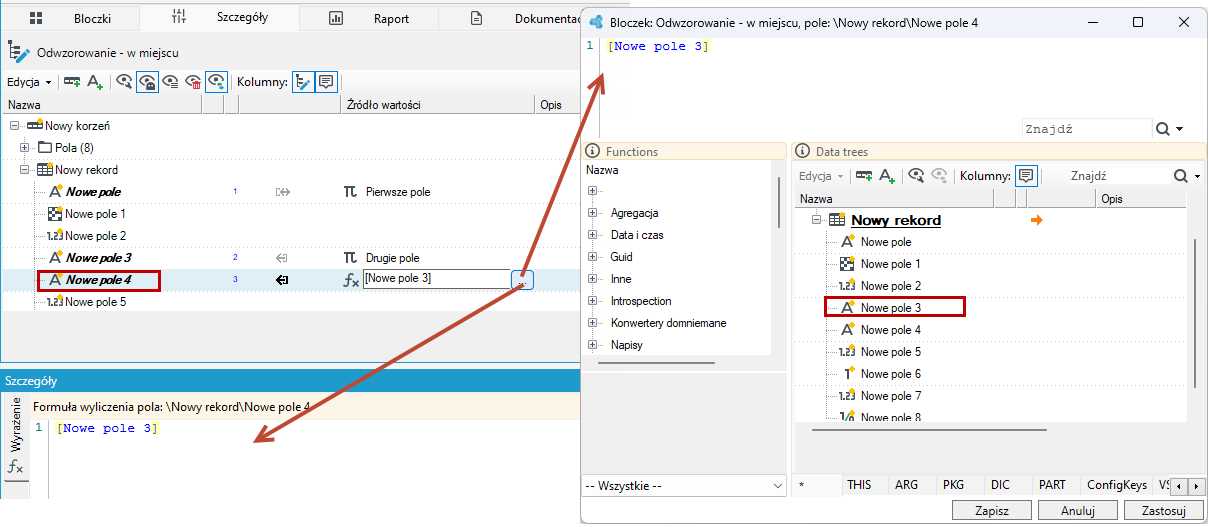
Task: Click the add text field icon in left toolbar
Action: click(95, 82)
